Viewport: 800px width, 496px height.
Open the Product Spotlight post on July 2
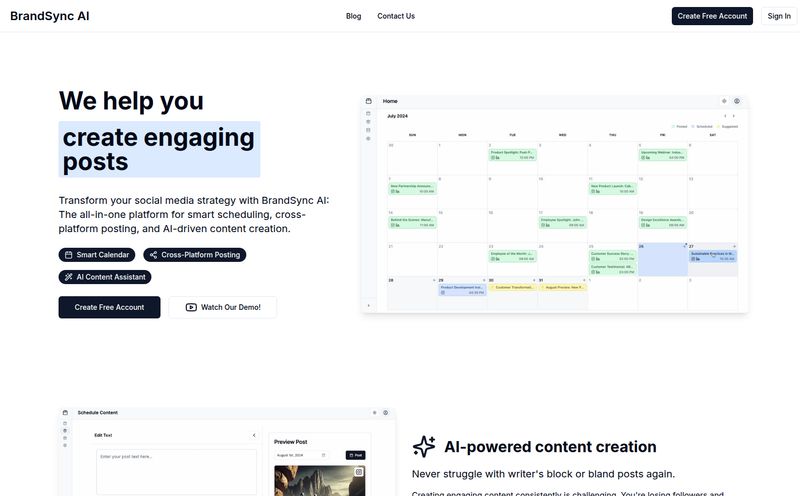[x=512, y=155]
